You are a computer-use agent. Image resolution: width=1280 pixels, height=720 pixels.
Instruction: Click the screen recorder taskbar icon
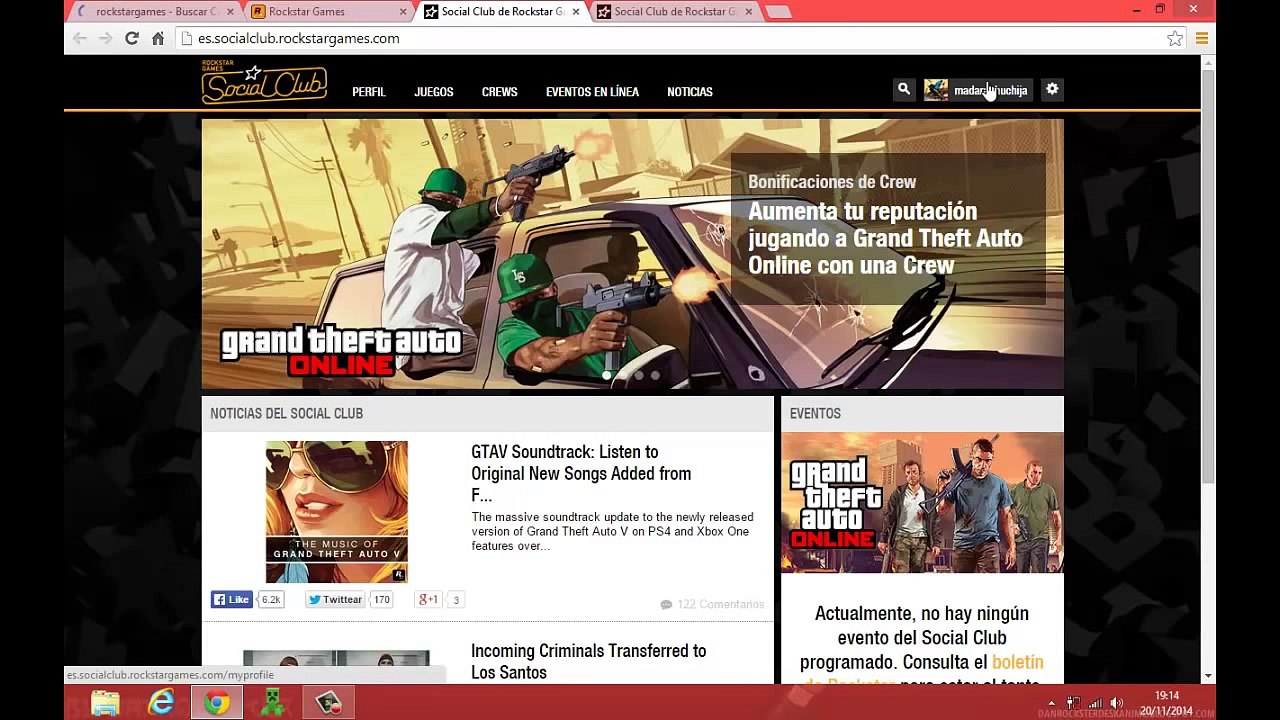329,703
